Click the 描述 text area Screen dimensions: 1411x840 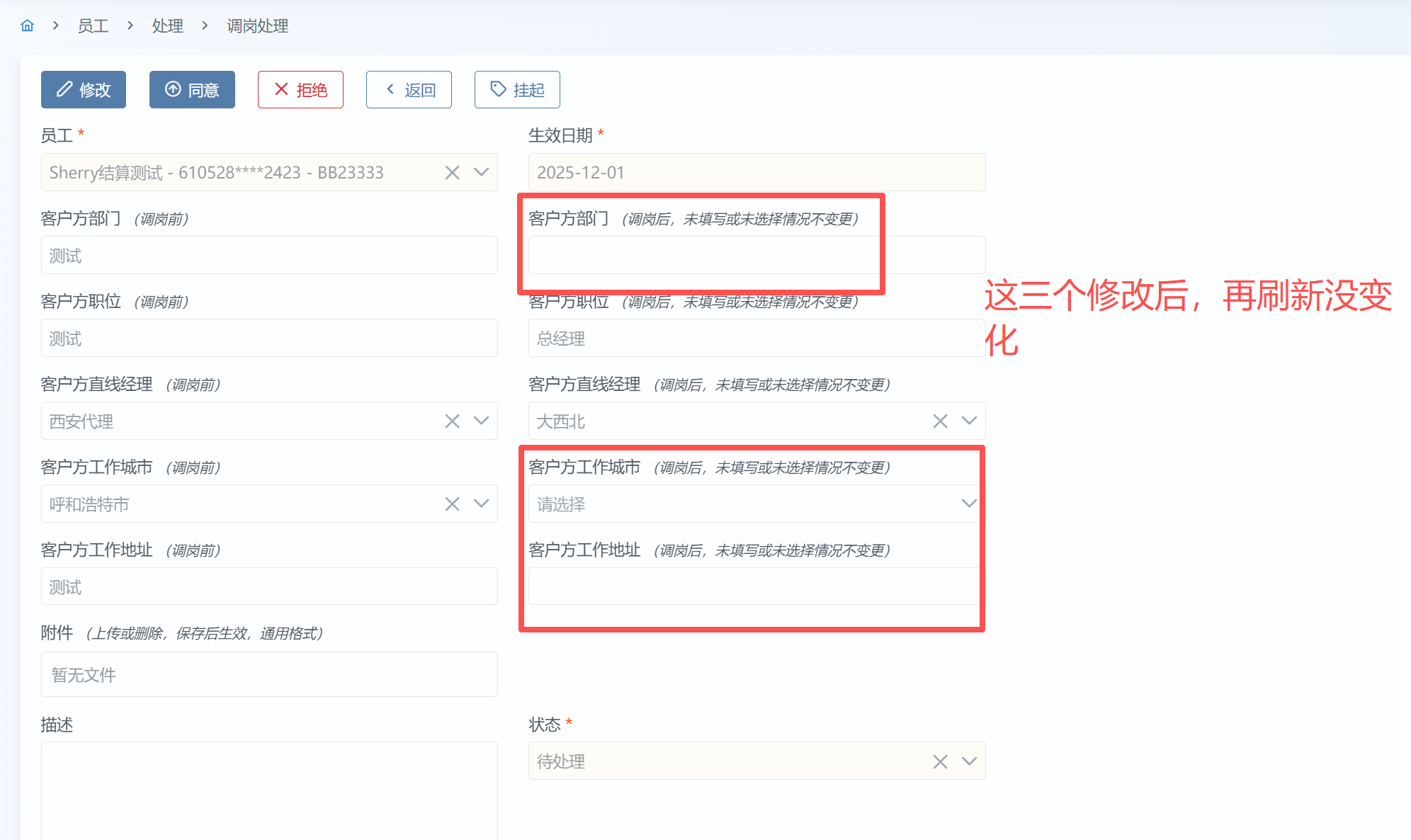pos(269,790)
